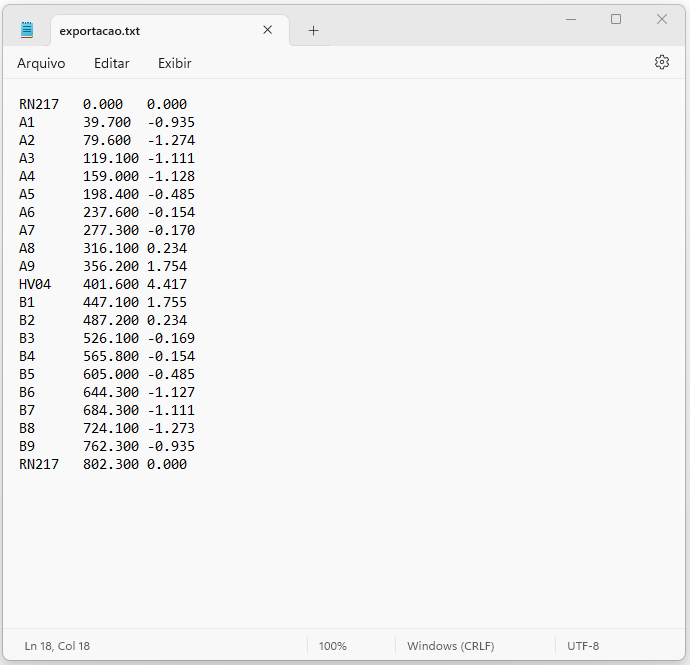Click the value 401.600 in row HV04
The image size is (690, 665).
click(x=111, y=284)
